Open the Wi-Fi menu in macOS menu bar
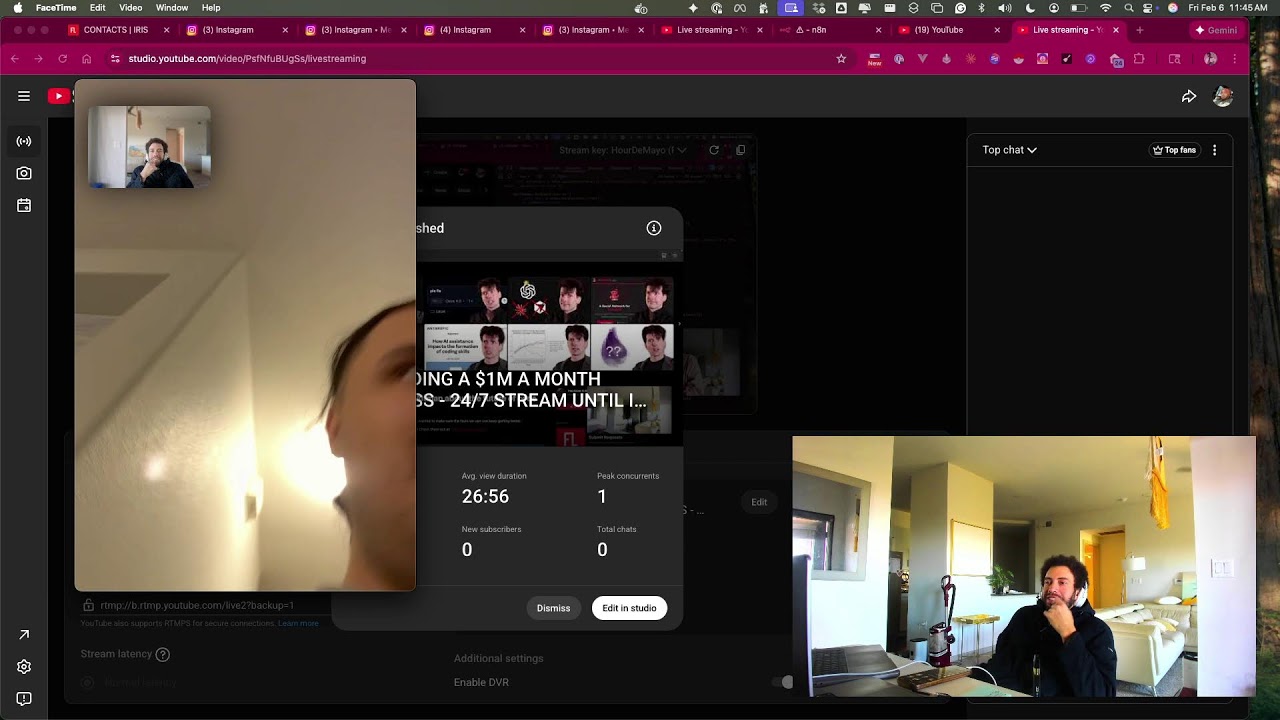Image resolution: width=1280 pixels, height=720 pixels. pyautogui.click(x=1105, y=7)
